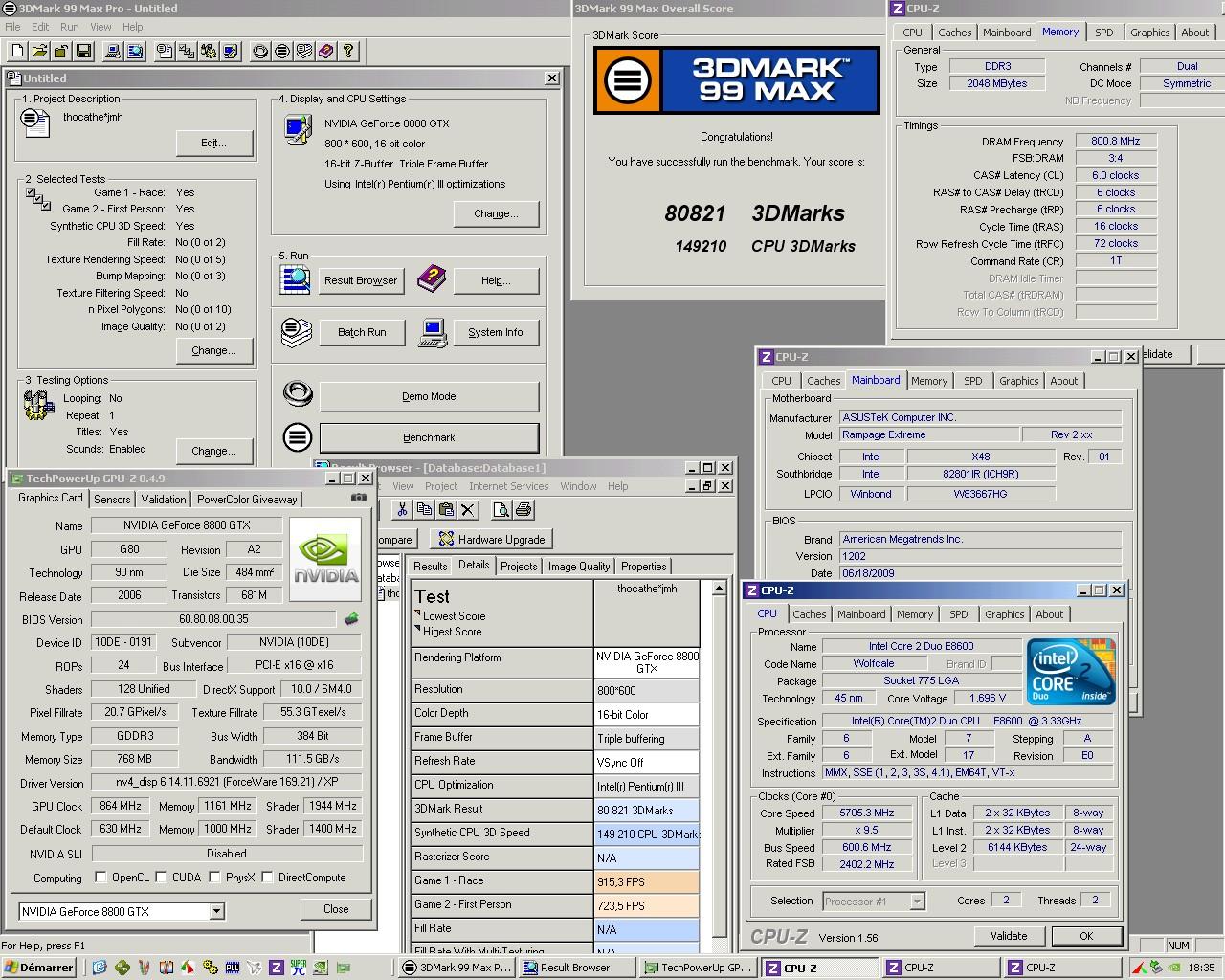The image size is (1225, 980).
Task: Click the purple help book toolbar icon
Action: (326, 51)
